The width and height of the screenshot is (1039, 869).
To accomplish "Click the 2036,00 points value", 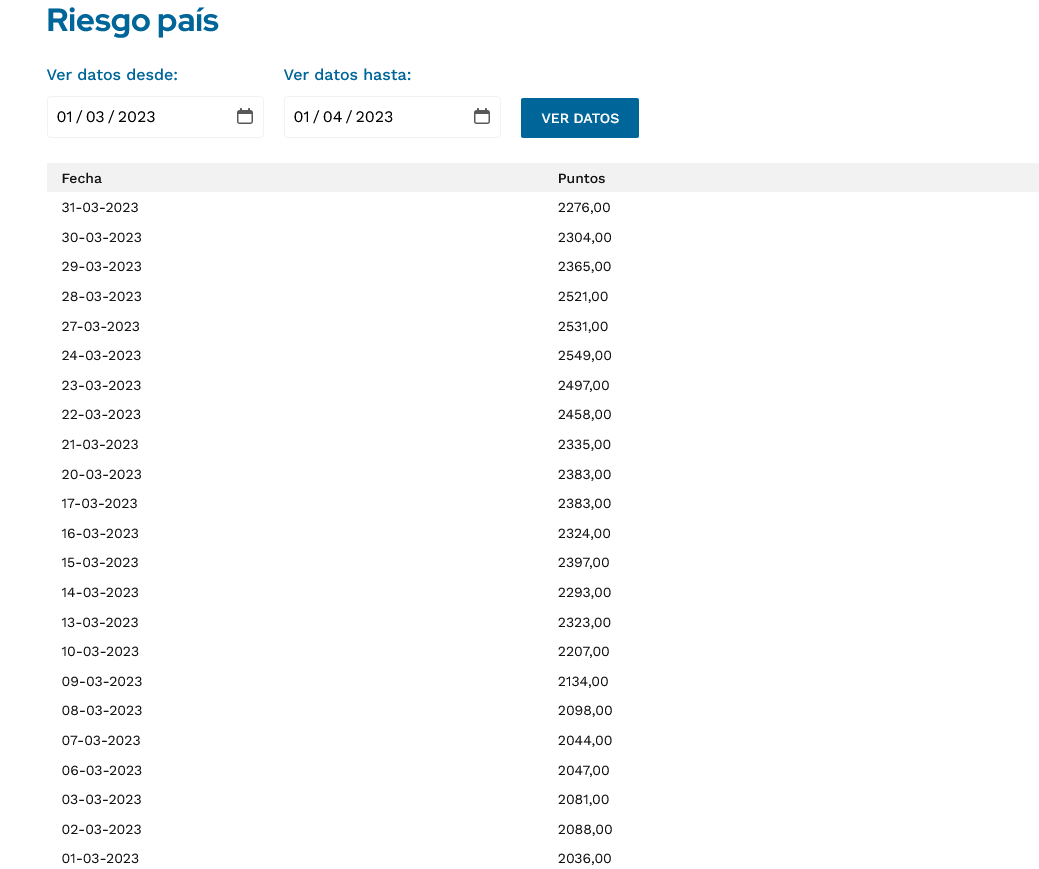I will point(584,858).
